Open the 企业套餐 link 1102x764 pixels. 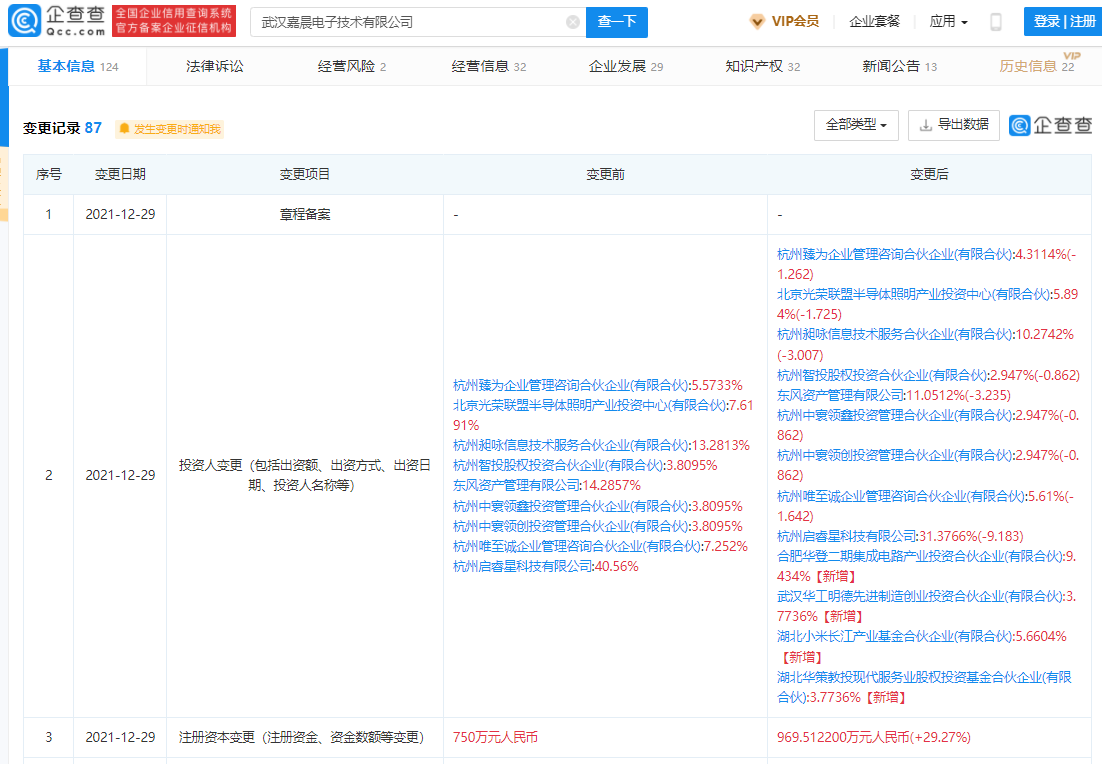[x=874, y=22]
